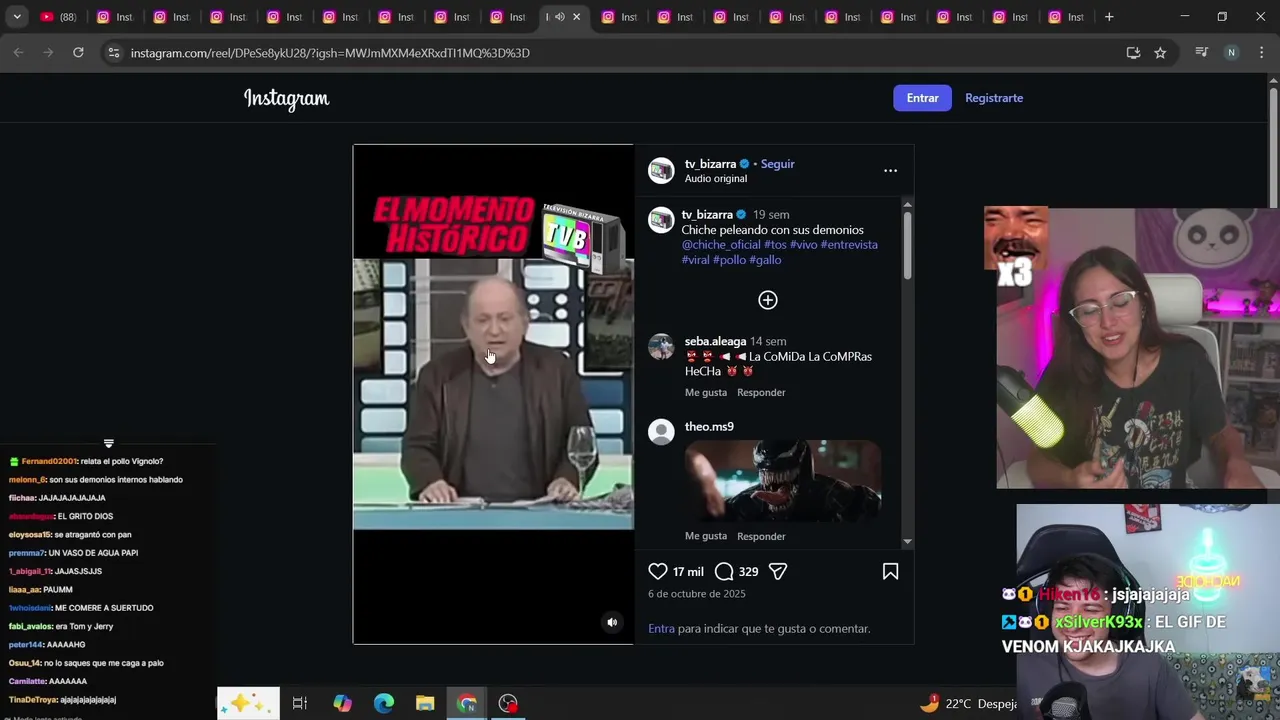1280x720 pixels.
Task: Open the theo.ms9 commenter avatar
Action: pos(661,431)
